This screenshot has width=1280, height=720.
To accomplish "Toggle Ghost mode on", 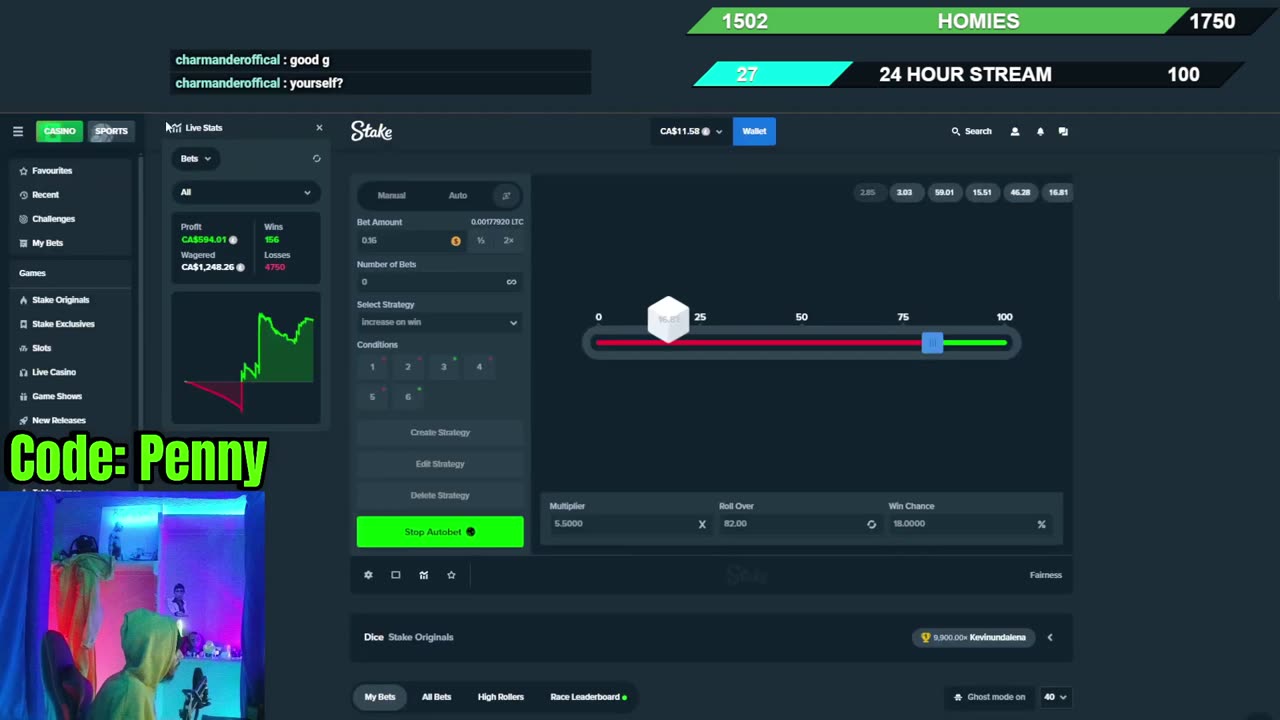I will (x=990, y=697).
